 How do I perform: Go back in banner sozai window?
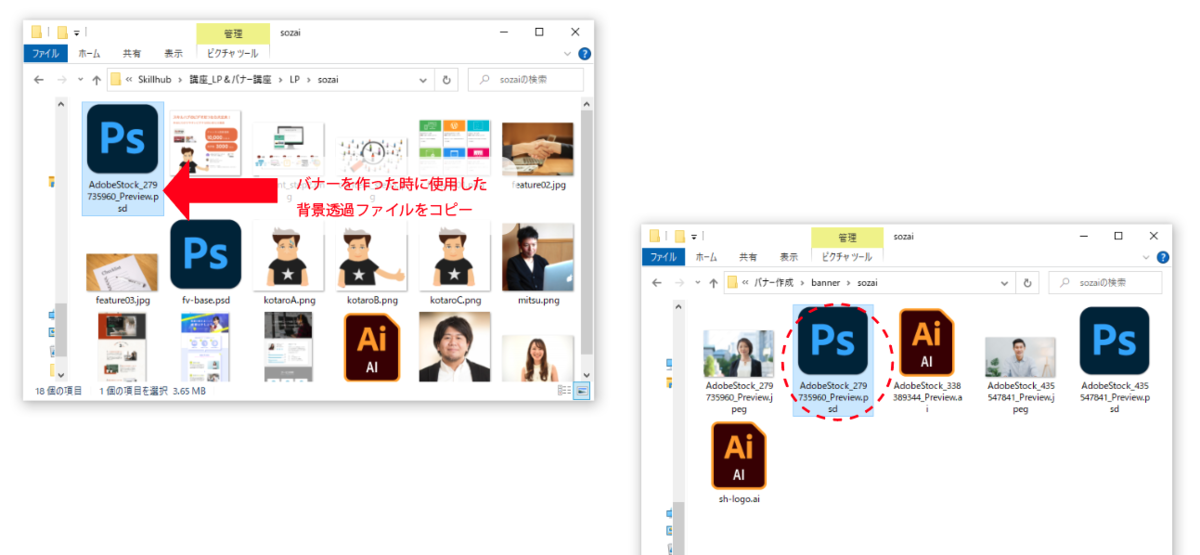tap(657, 283)
